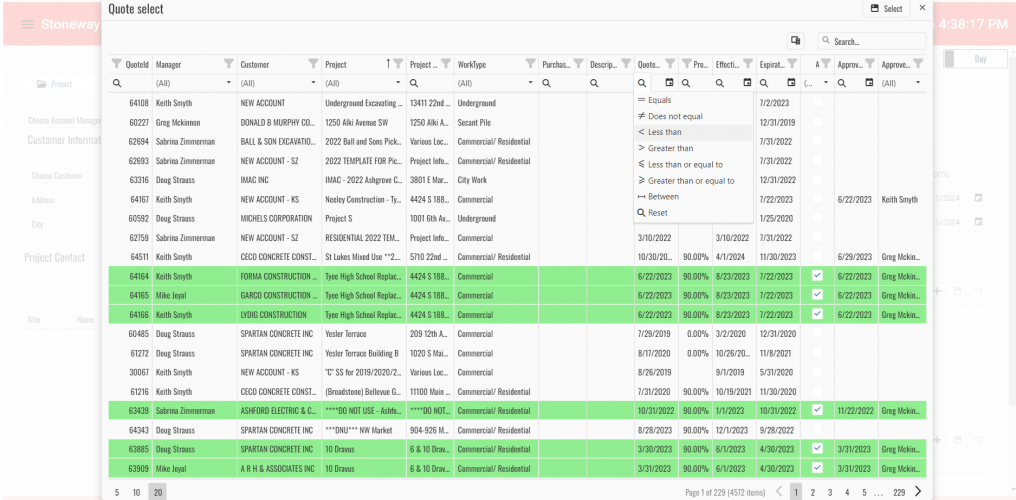Open the filter icon on Manager column header
The width and height of the screenshot is (1016, 500).
click(229, 64)
